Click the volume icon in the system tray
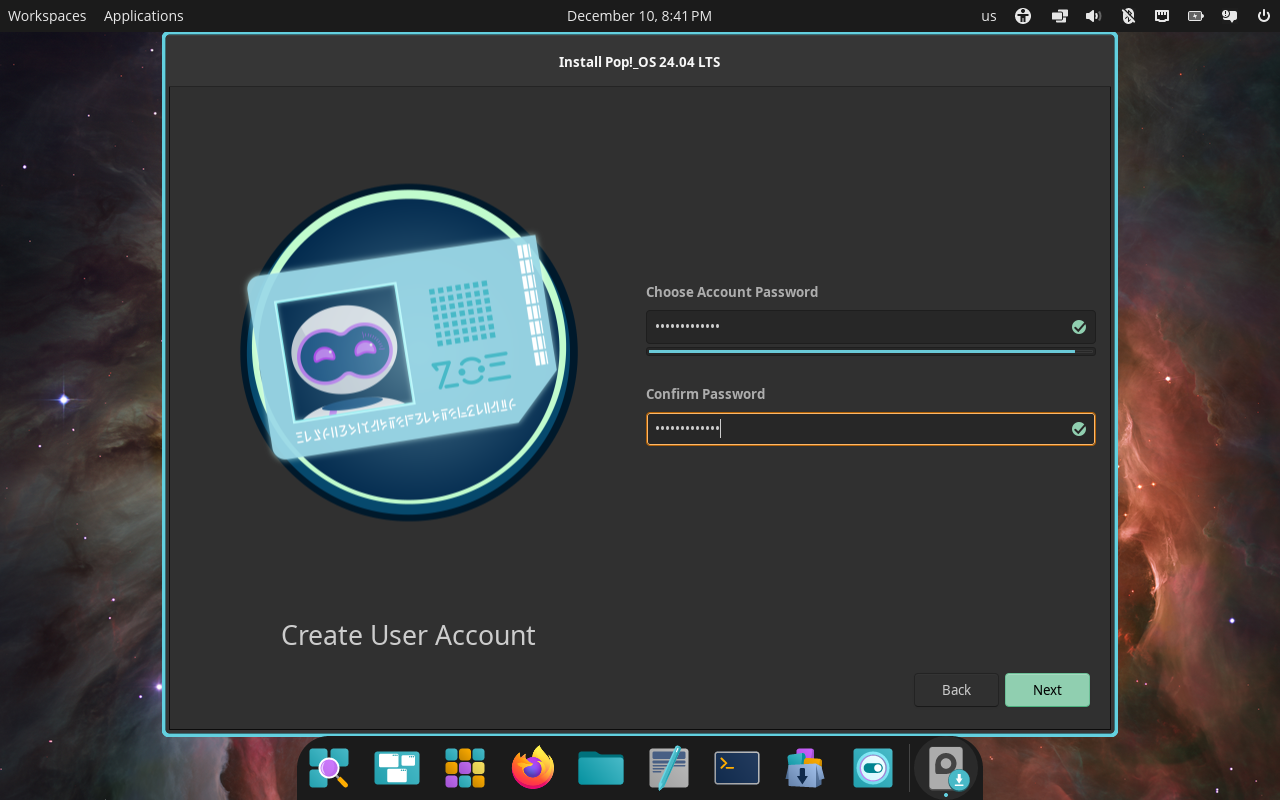 click(1093, 15)
